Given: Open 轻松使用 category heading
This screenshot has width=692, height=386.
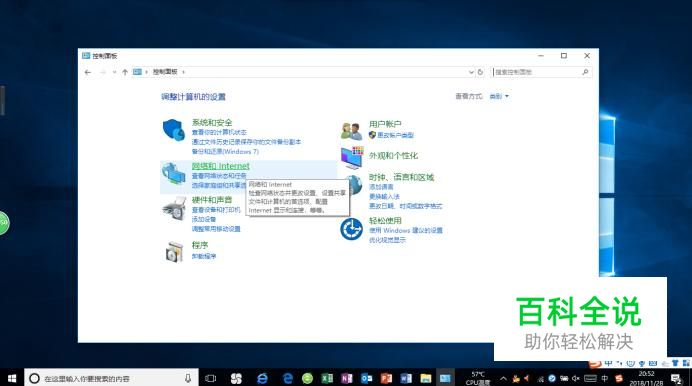Looking at the screenshot, I should click(x=385, y=221).
